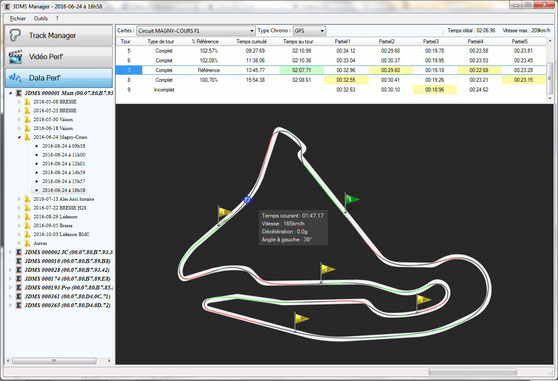Click the yellow sector flag 3
Image resolution: width=558 pixels, height=381 pixels.
click(x=327, y=272)
